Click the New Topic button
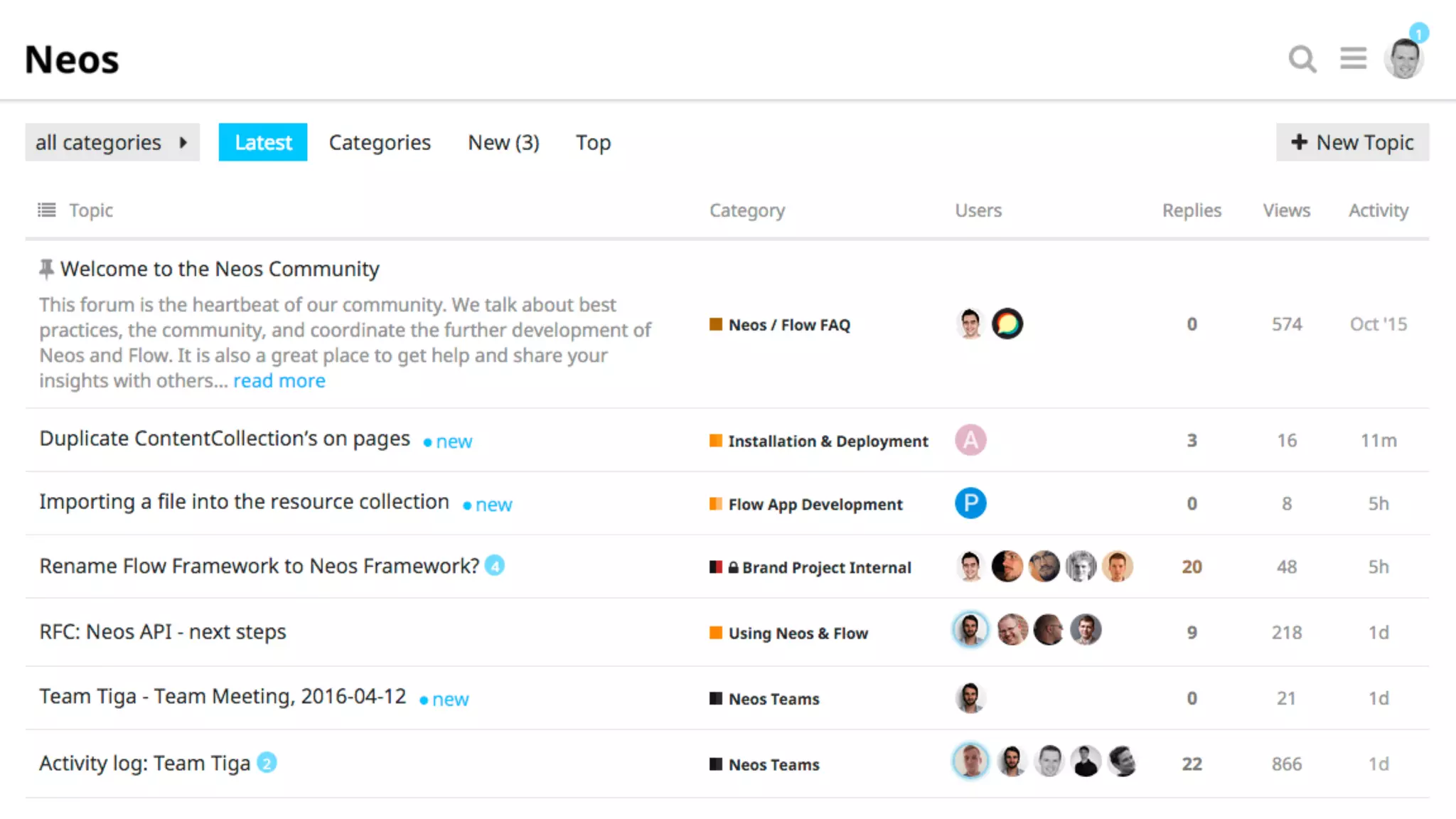1456x819 pixels. [x=1352, y=142]
